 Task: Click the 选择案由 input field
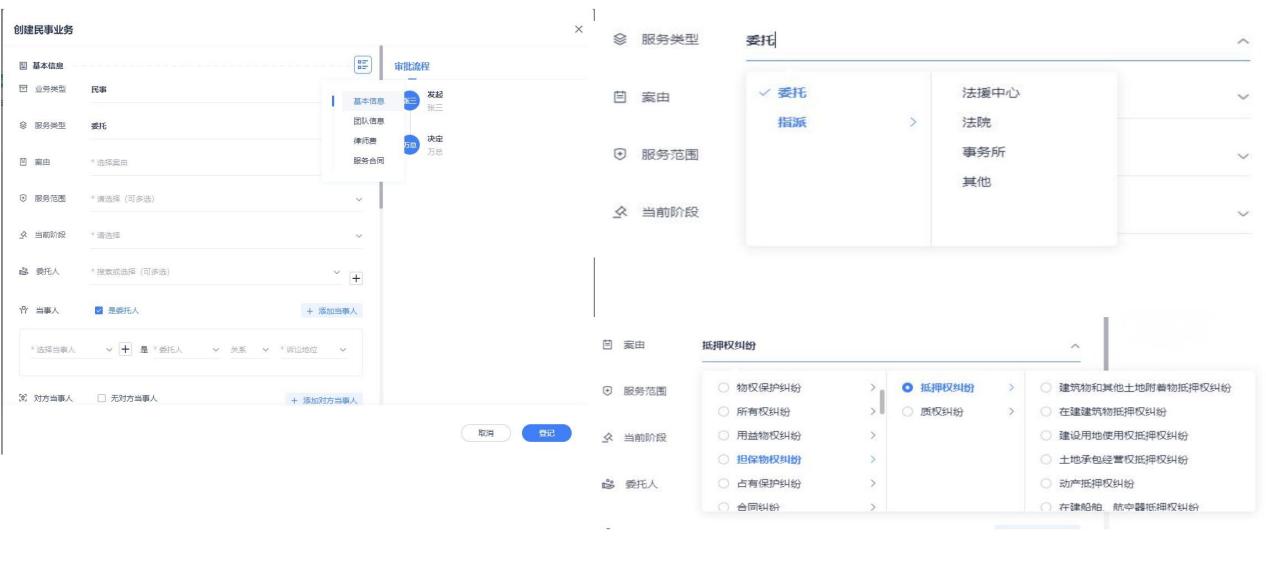coord(228,162)
